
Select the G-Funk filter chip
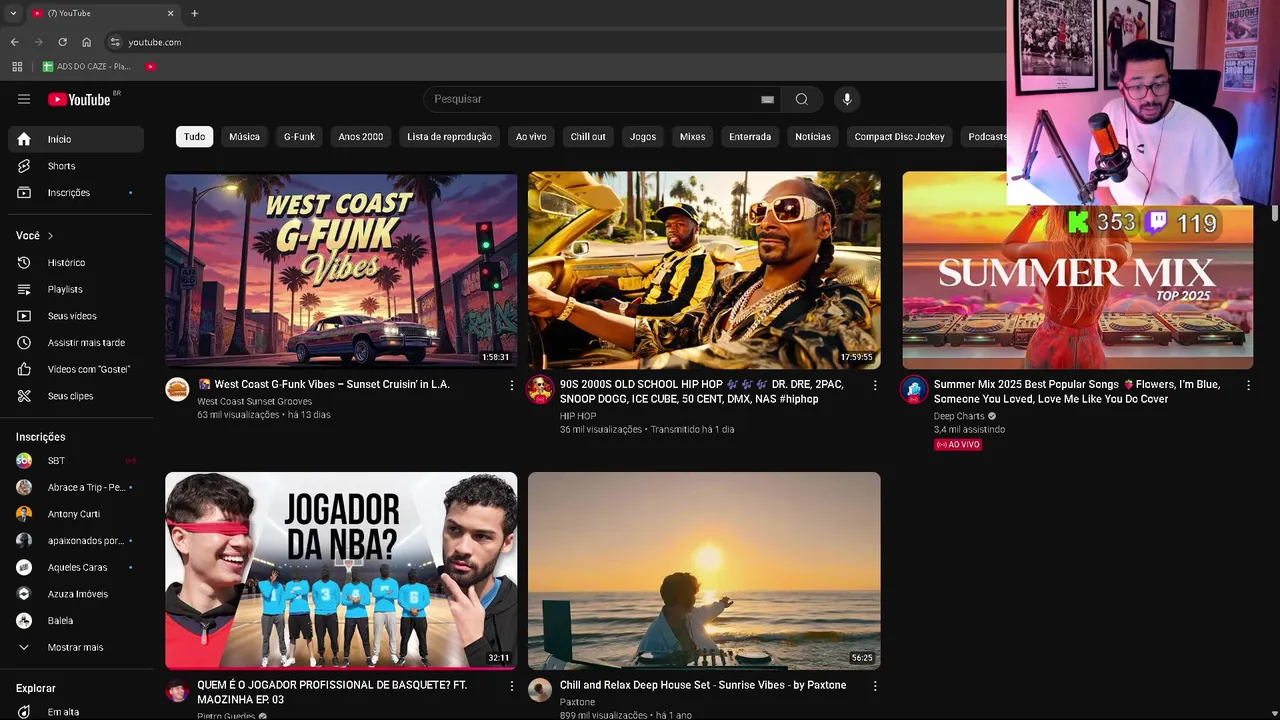click(x=299, y=137)
